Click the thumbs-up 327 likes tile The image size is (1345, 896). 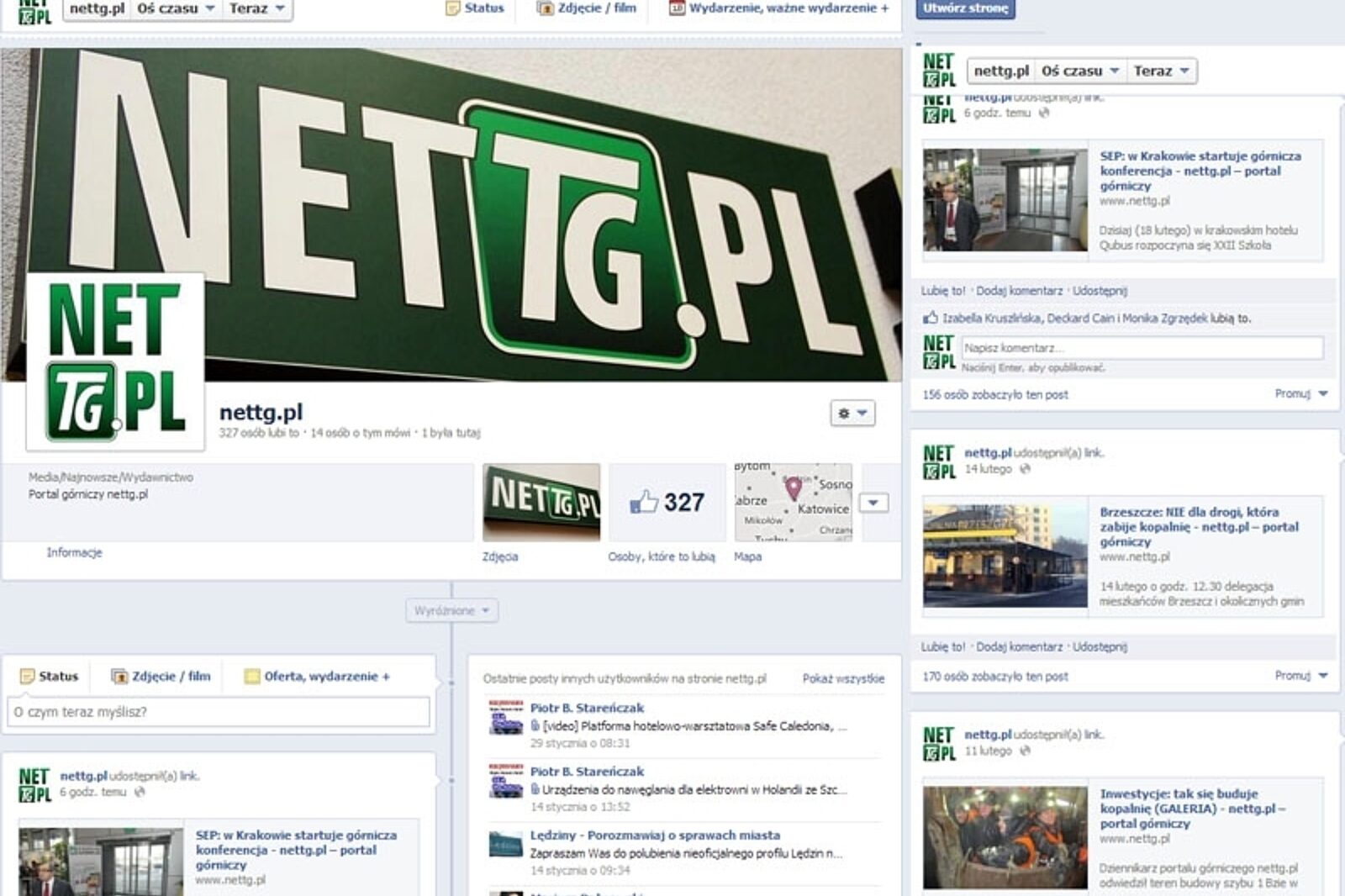pyautogui.click(x=667, y=503)
